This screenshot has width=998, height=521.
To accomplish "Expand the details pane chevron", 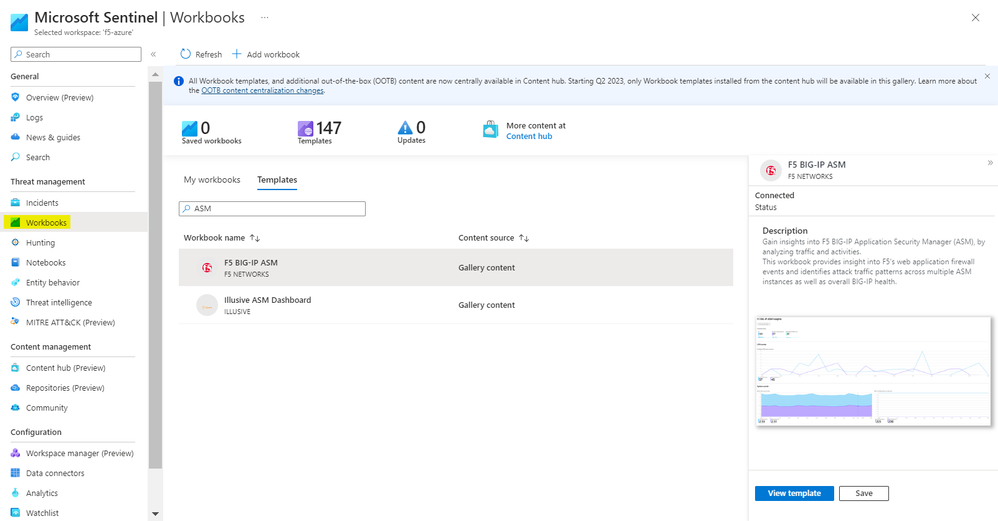I will [990, 163].
